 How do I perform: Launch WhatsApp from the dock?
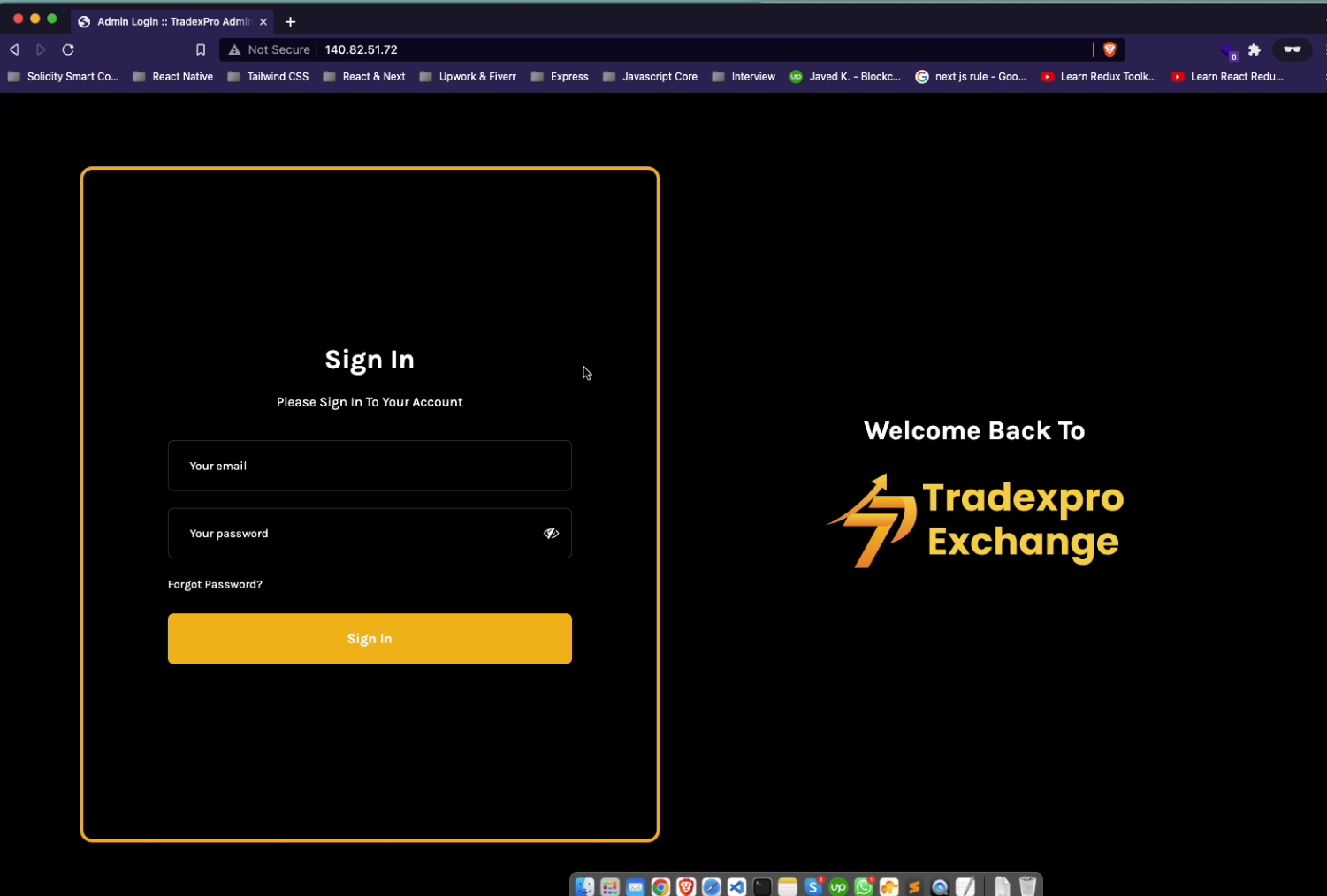click(864, 886)
